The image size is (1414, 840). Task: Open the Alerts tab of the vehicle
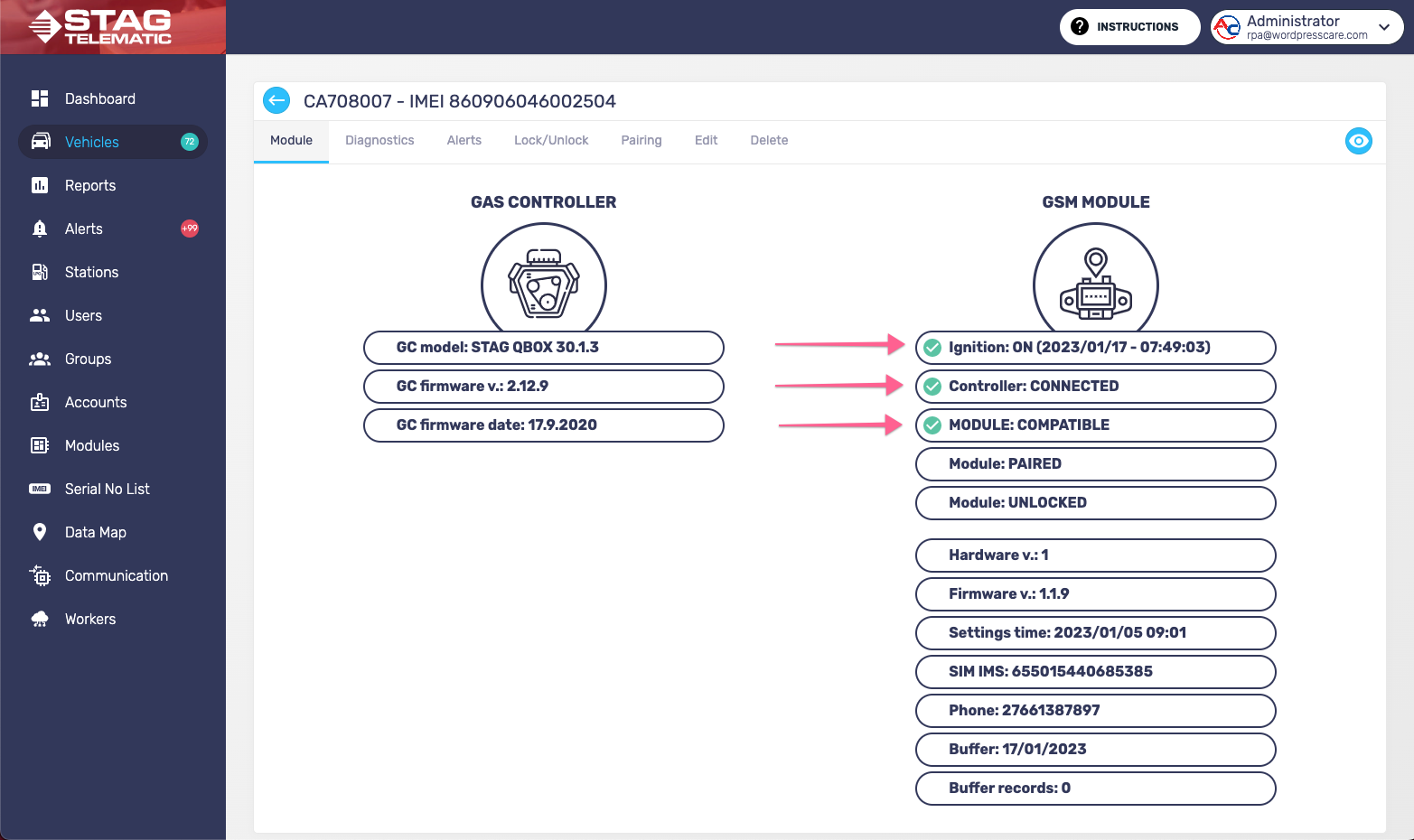(464, 141)
